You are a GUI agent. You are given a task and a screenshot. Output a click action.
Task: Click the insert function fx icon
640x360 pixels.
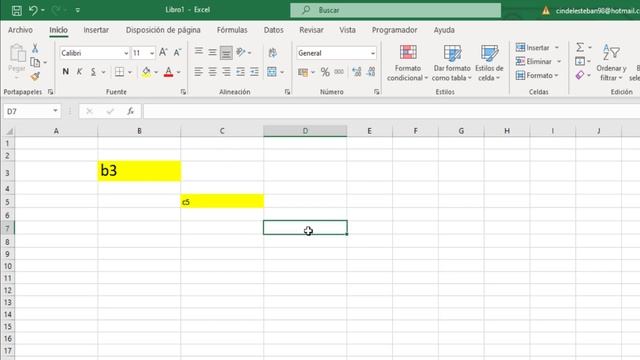click(x=131, y=111)
